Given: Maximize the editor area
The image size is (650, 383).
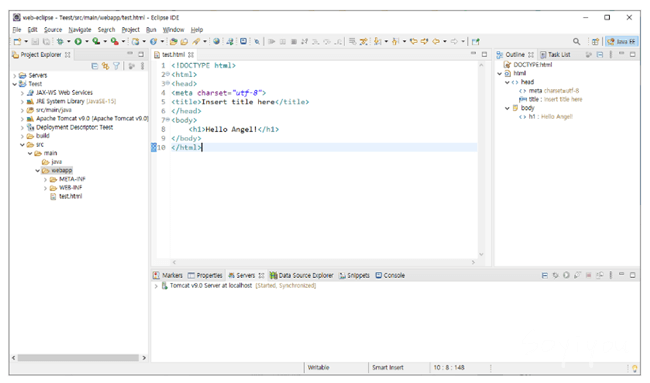Looking at the screenshot, I should click(484, 54).
